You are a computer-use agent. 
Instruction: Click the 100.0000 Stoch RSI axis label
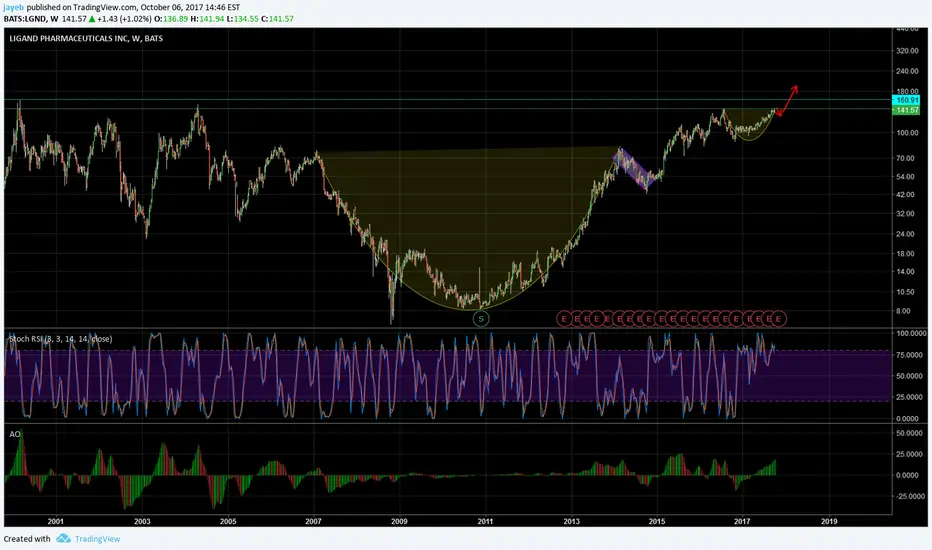click(x=910, y=334)
